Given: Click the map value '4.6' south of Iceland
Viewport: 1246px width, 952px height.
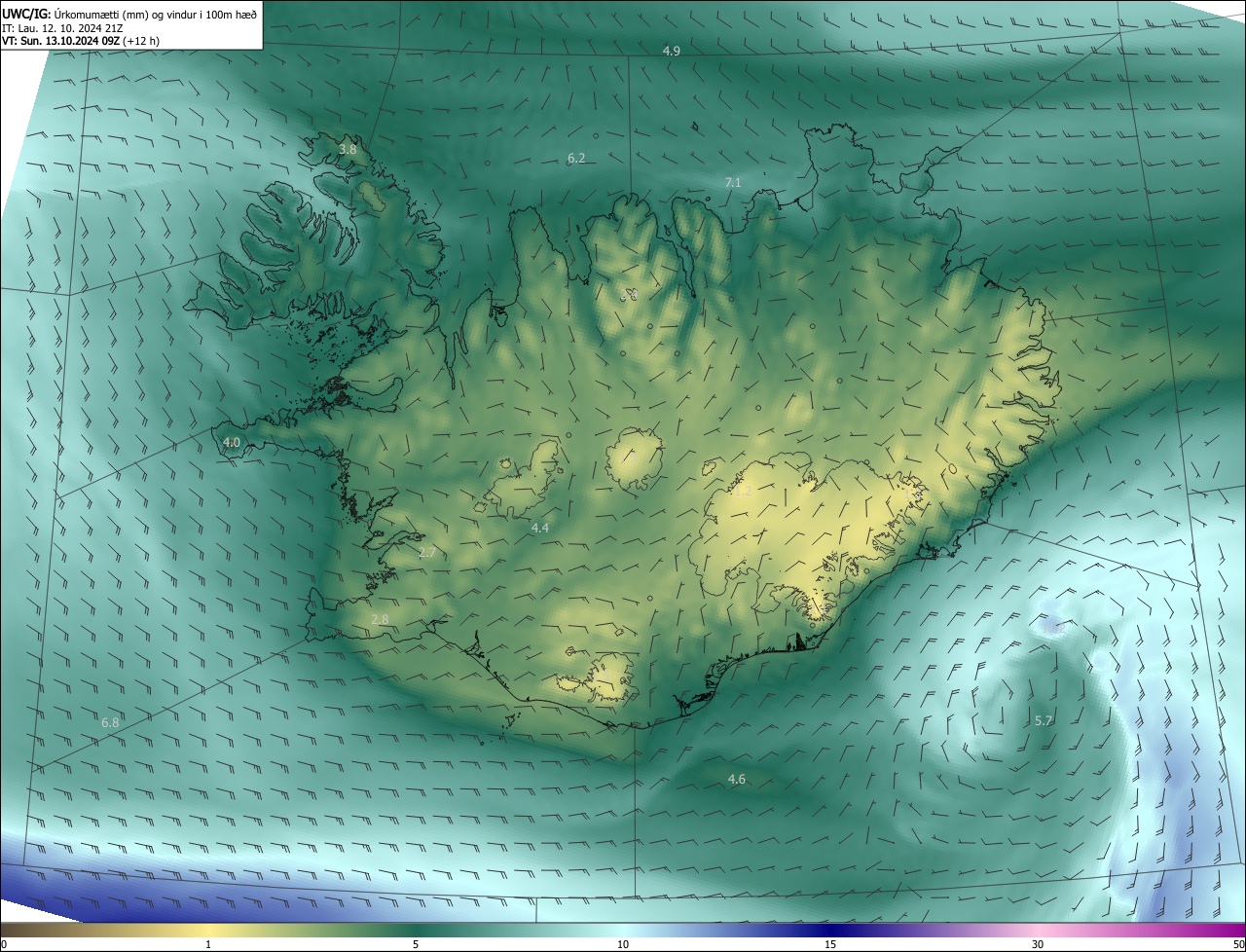Looking at the screenshot, I should [x=737, y=779].
